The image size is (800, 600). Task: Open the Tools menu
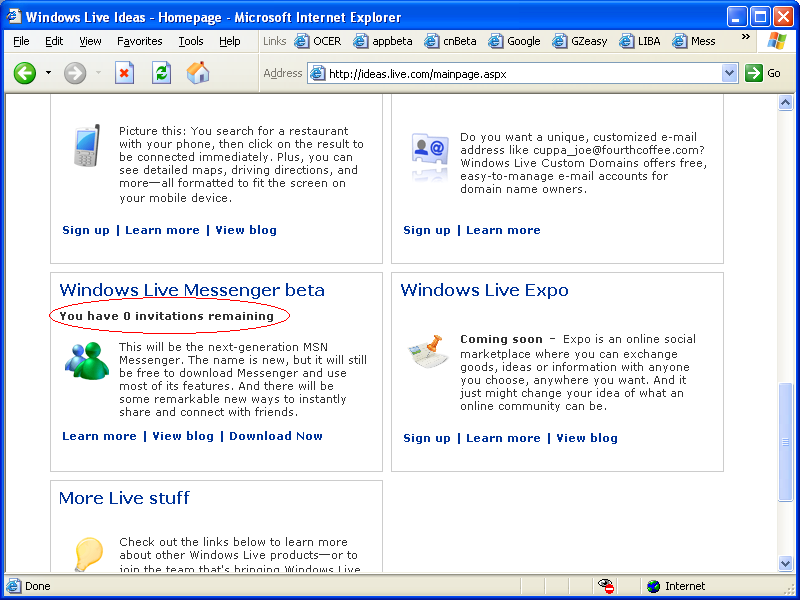[x=190, y=41]
